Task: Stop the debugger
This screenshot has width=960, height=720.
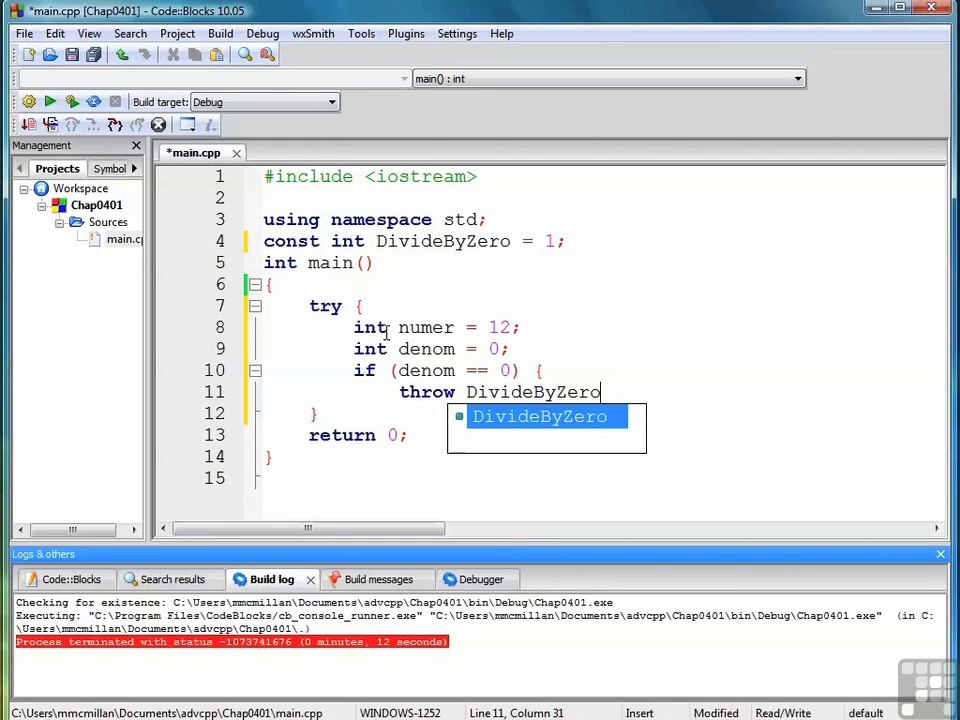Action: point(159,125)
